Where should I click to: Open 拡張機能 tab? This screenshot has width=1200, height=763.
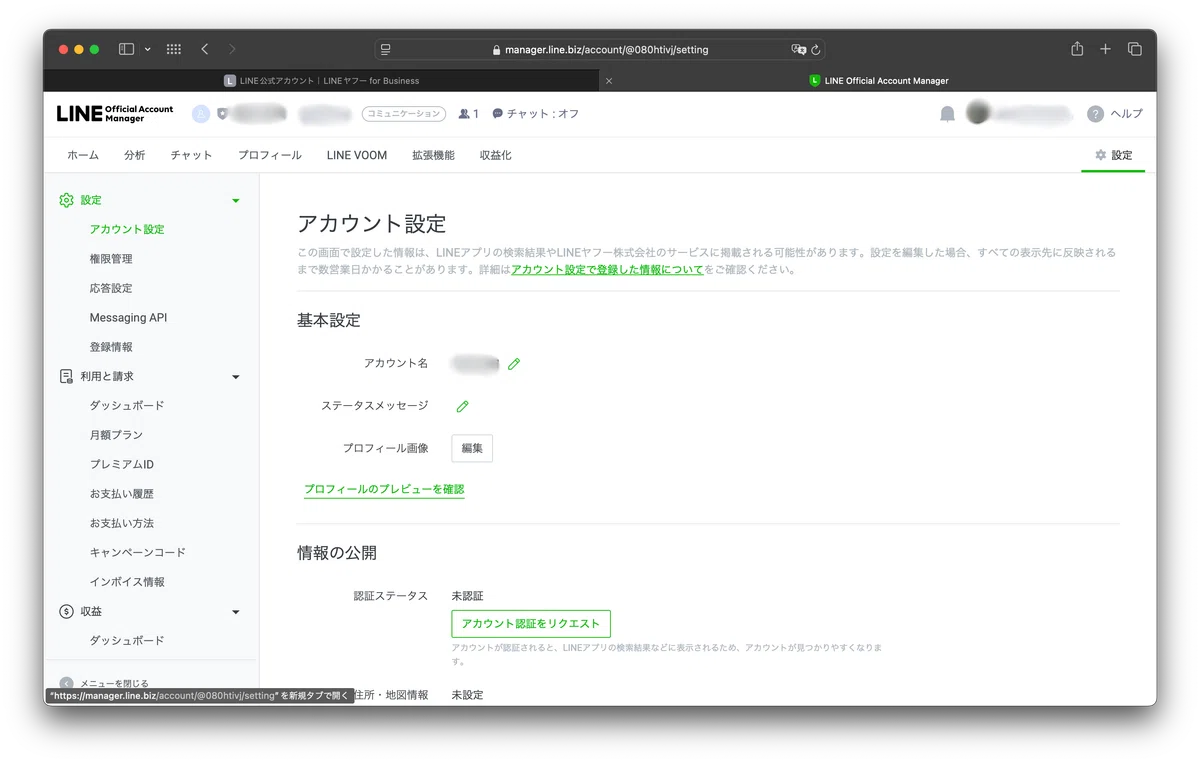click(433, 155)
